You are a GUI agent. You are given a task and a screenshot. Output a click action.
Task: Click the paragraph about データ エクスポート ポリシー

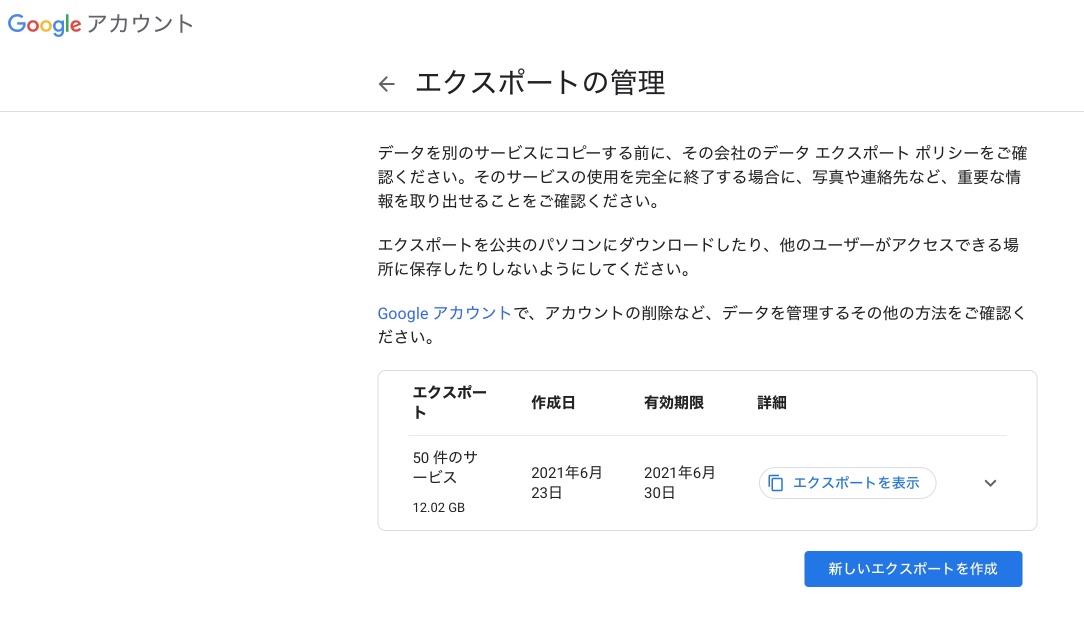(x=702, y=177)
